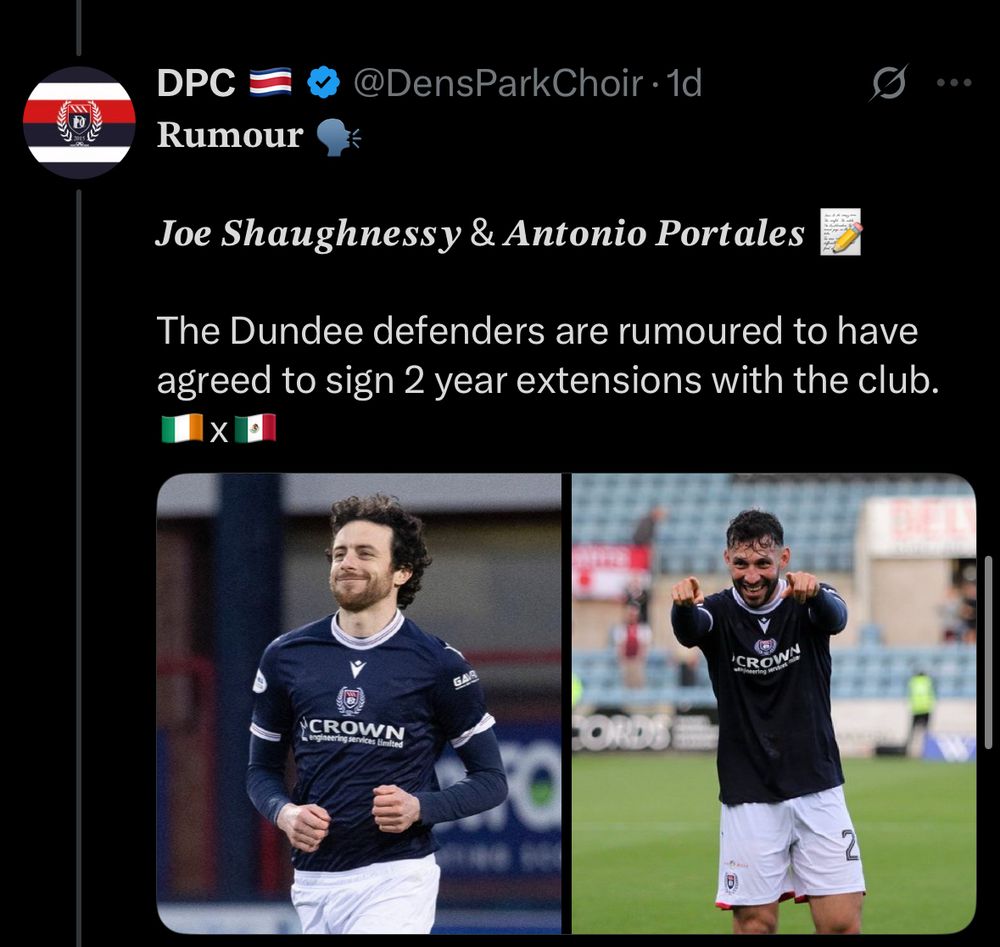Click the thread connector line below avatar
The image size is (1000, 947).
[79, 568]
